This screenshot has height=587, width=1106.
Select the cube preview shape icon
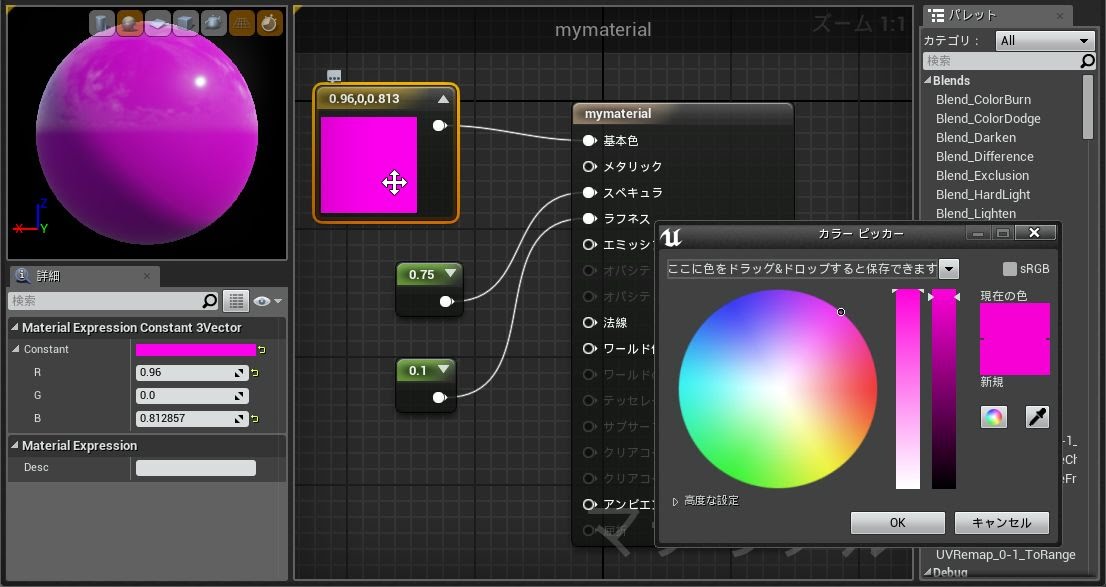coord(186,23)
